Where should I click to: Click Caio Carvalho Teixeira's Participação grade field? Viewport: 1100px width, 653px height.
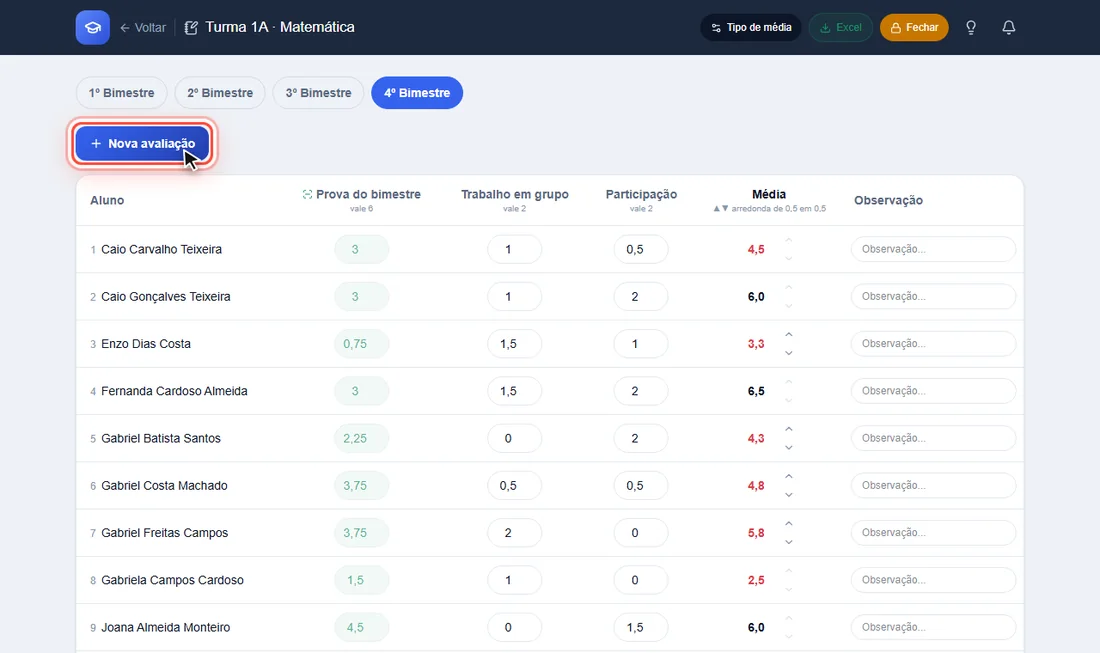(x=640, y=249)
